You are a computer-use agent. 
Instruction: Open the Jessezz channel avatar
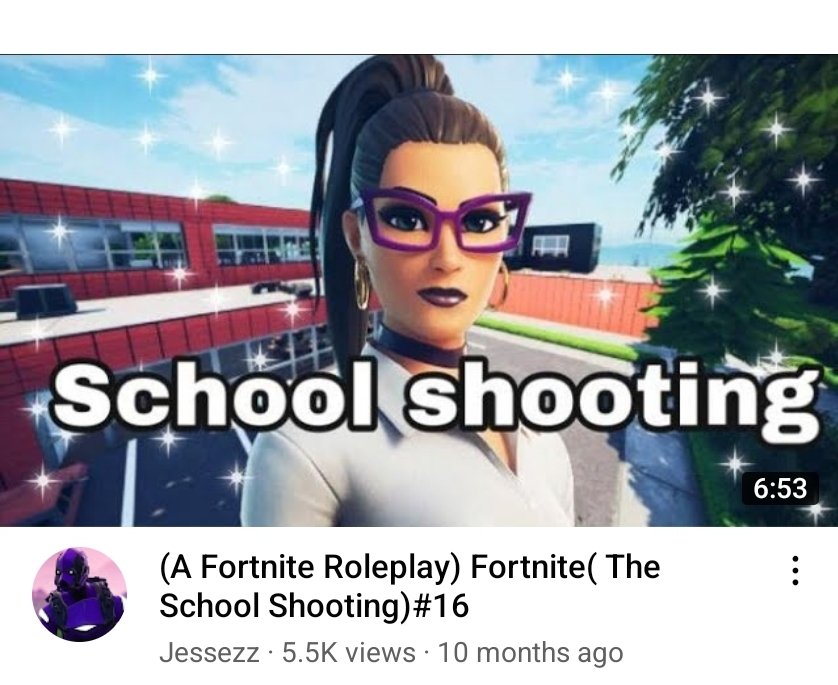[80, 594]
